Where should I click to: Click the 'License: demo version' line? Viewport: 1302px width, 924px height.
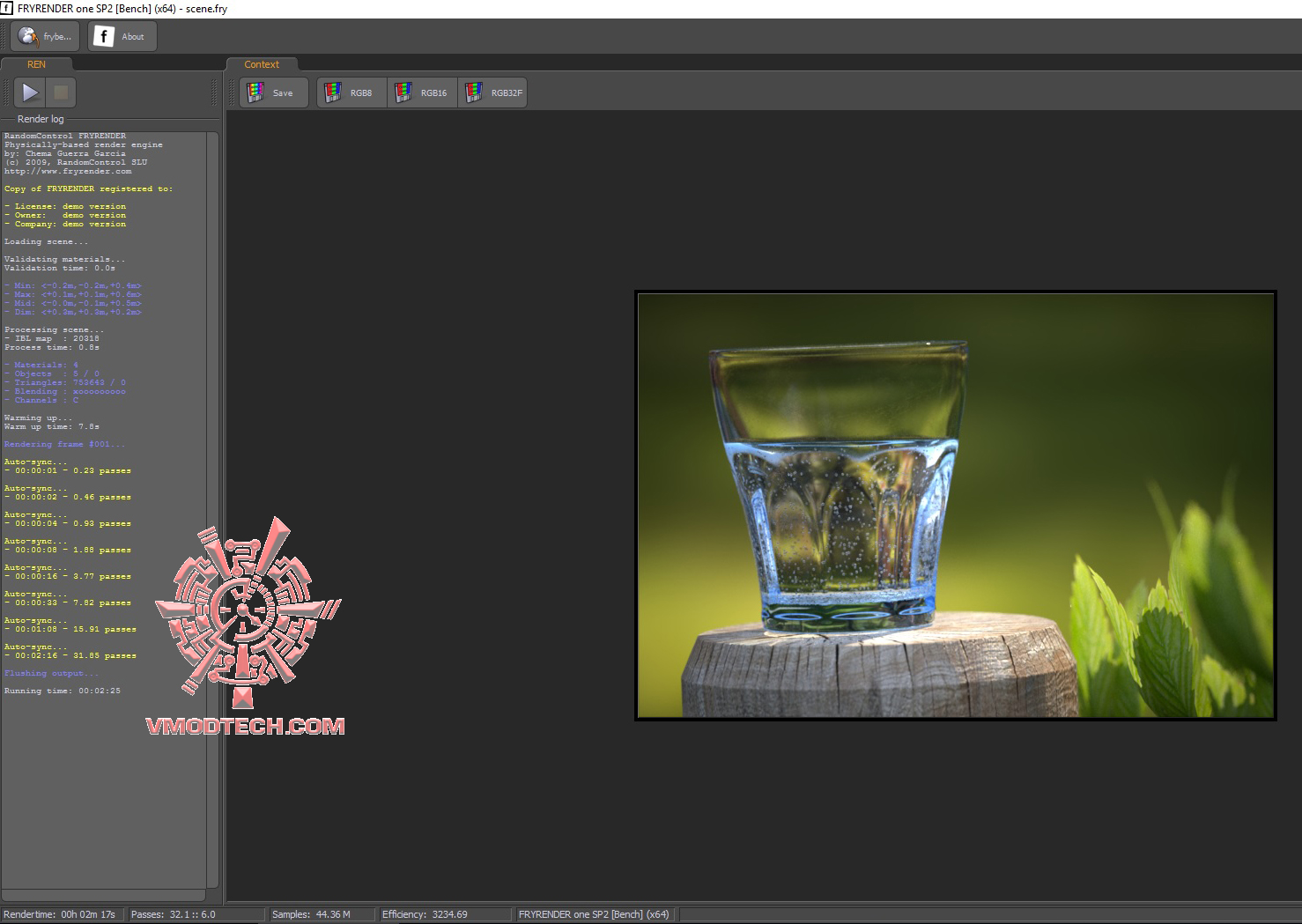[65, 206]
